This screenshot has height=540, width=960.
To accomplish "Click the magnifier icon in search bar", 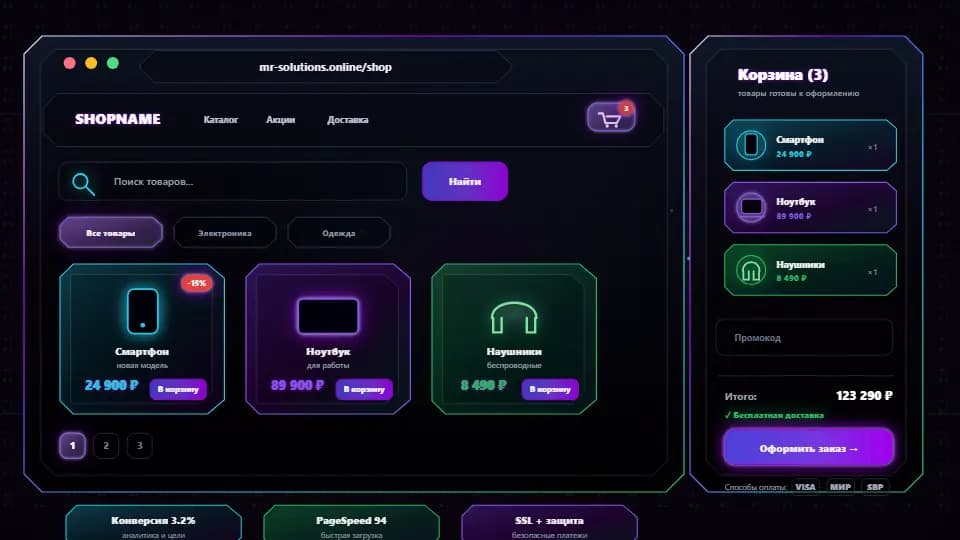I will [83, 183].
